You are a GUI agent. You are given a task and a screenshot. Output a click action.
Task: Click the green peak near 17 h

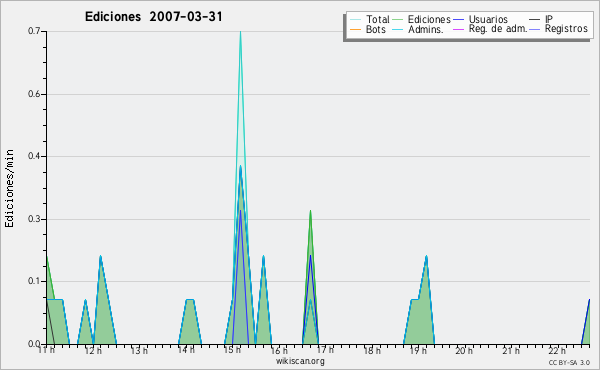click(x=310, y=212)
